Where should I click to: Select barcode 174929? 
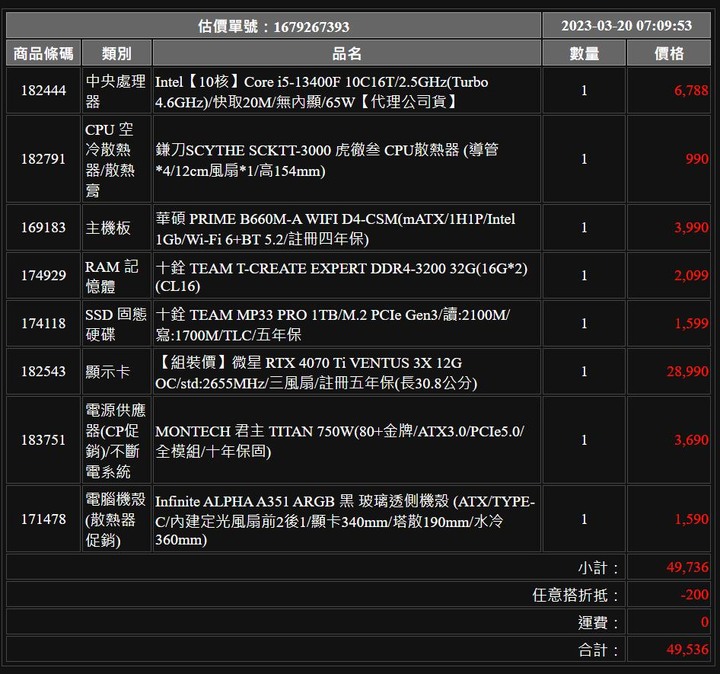tap(43, 275)
